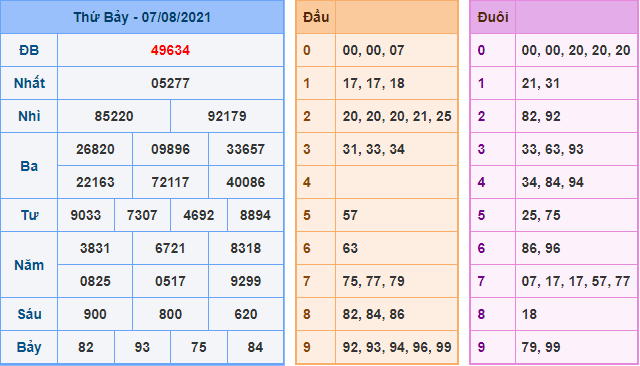Select Đuôi values 00, 00, 20, 20, 20
The image size is (640, 366).
click(576, 50)
